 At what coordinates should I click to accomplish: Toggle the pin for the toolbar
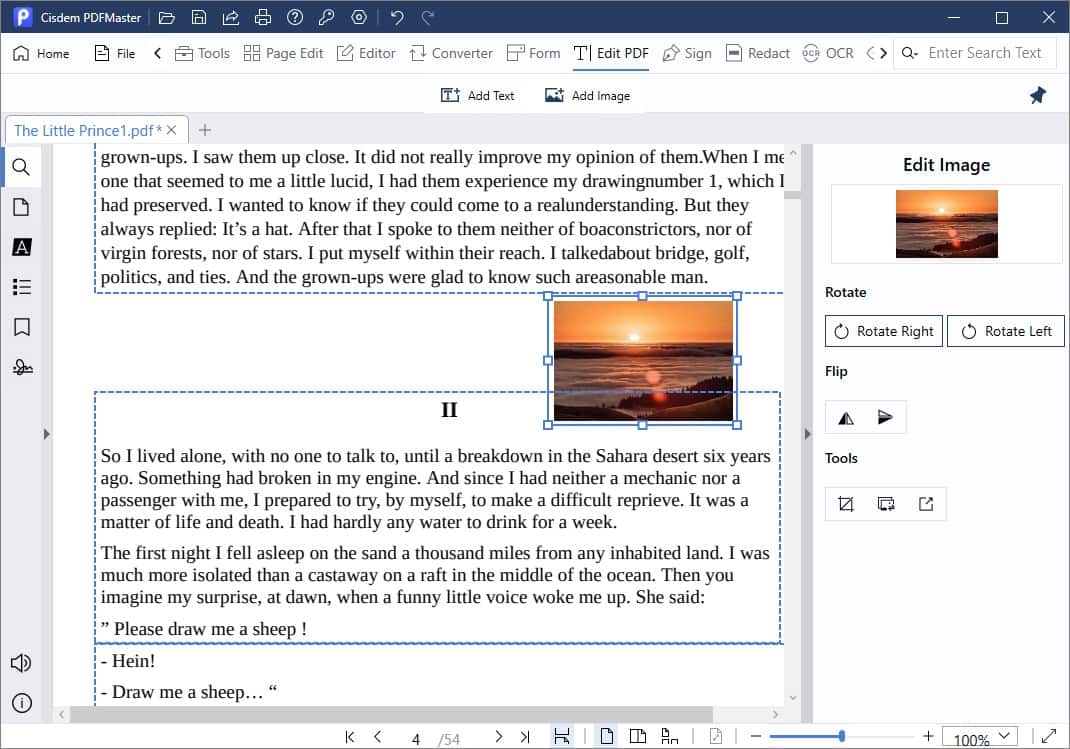[1038, 95]
